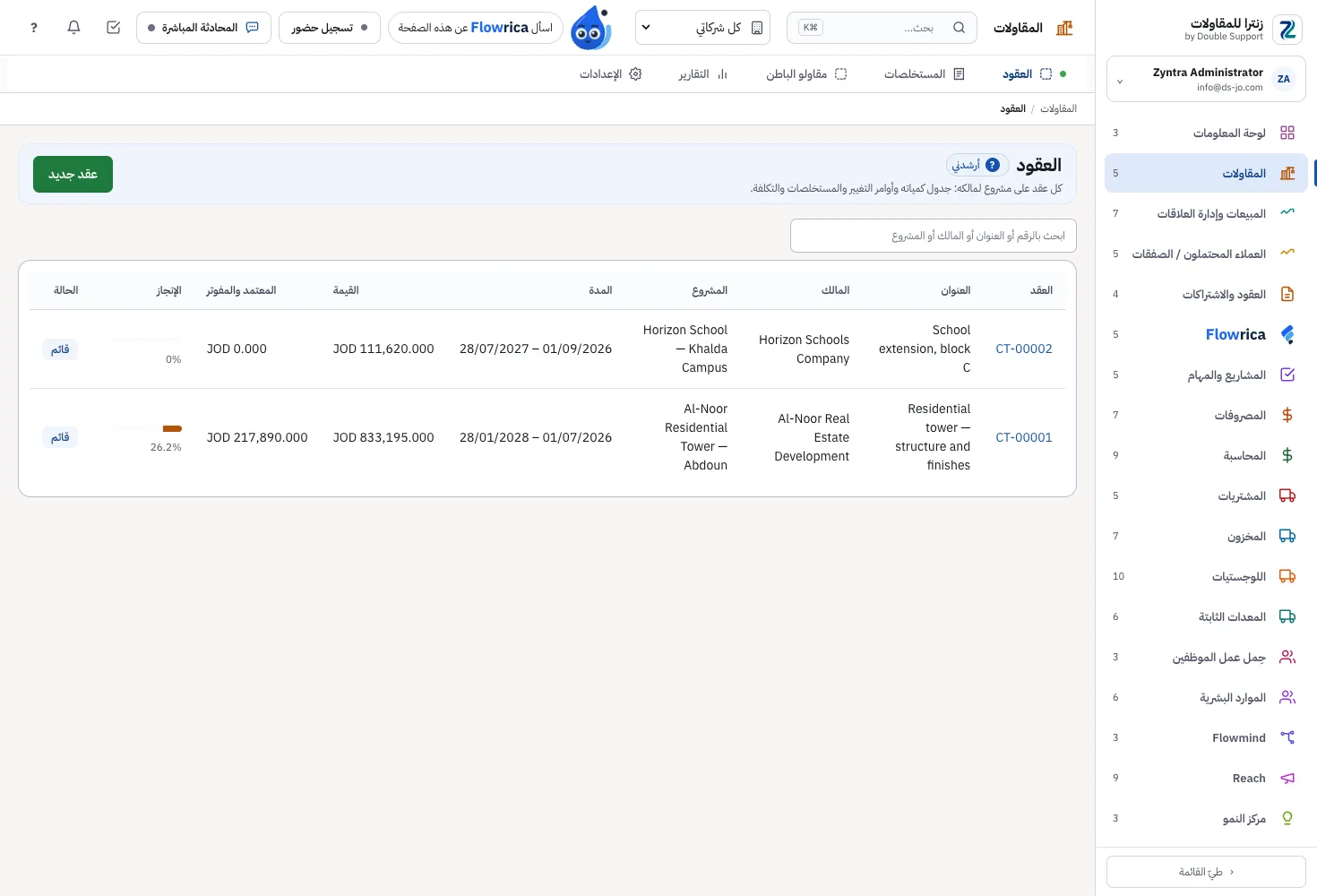Open contract link CT-00001

point(1024,437)
